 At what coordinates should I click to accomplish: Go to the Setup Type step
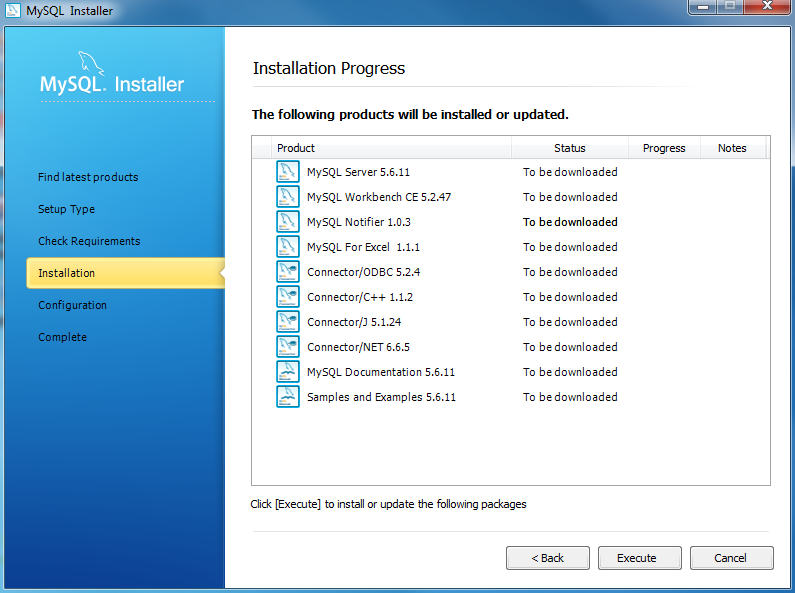(x=66, y=209)
